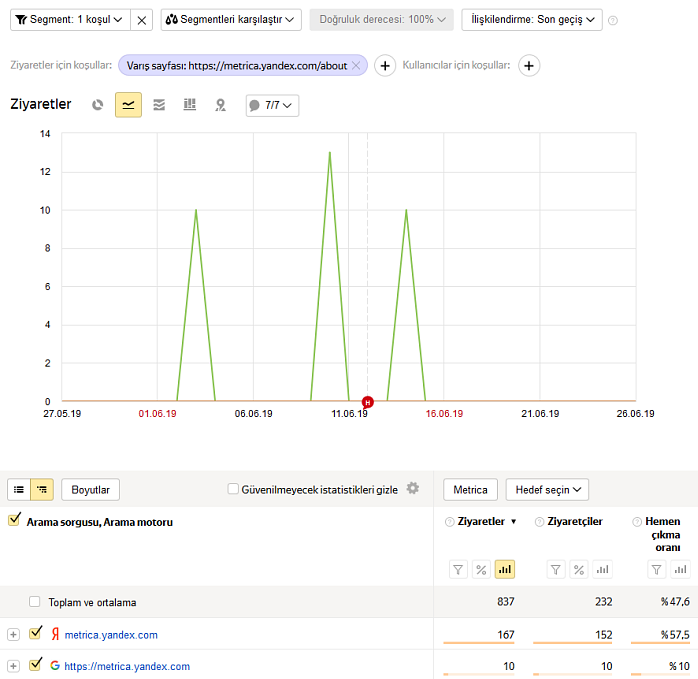Switch to pie chart view

tap(97, 105)
